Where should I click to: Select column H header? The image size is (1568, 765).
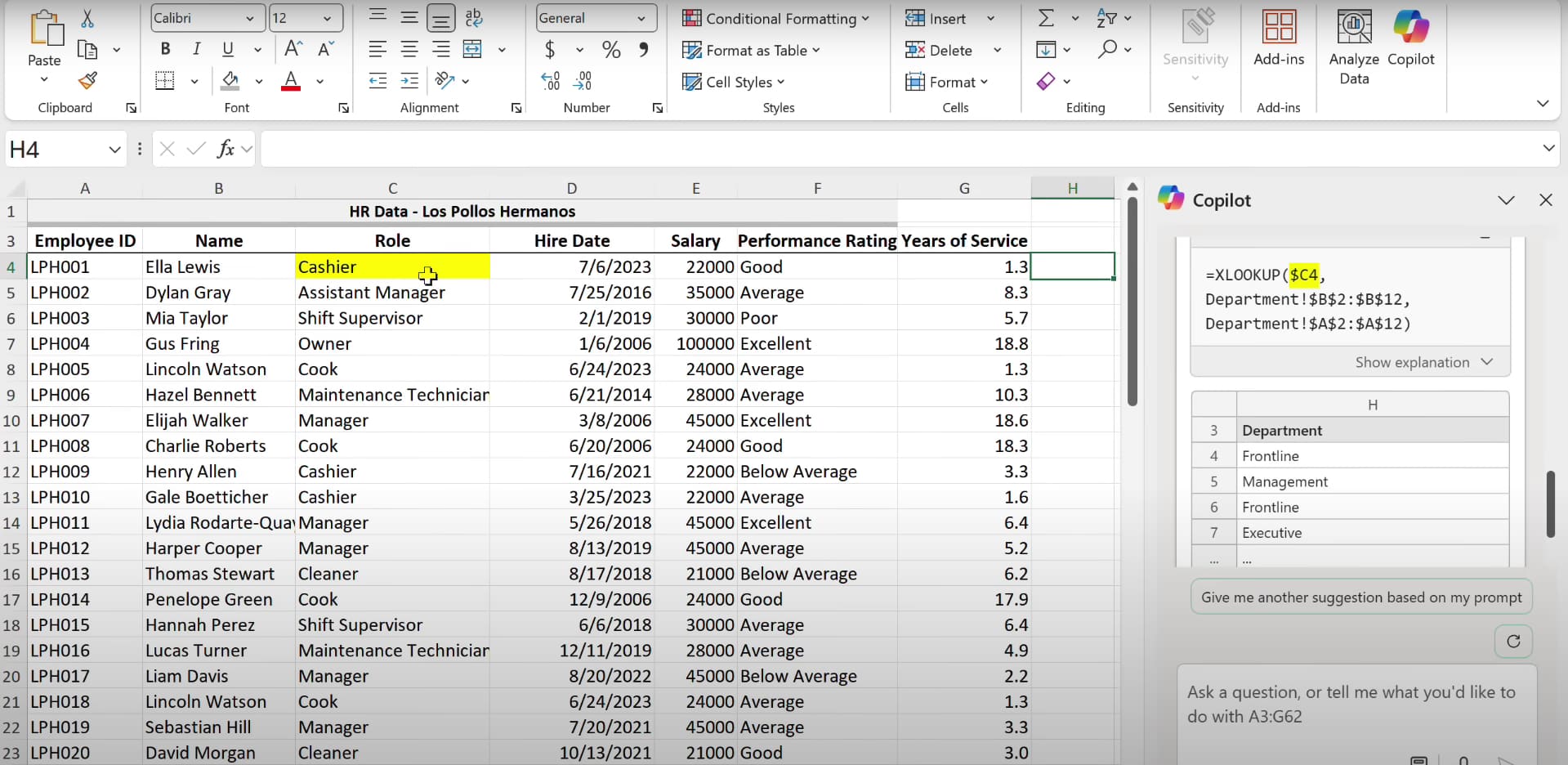(1072, 188)
